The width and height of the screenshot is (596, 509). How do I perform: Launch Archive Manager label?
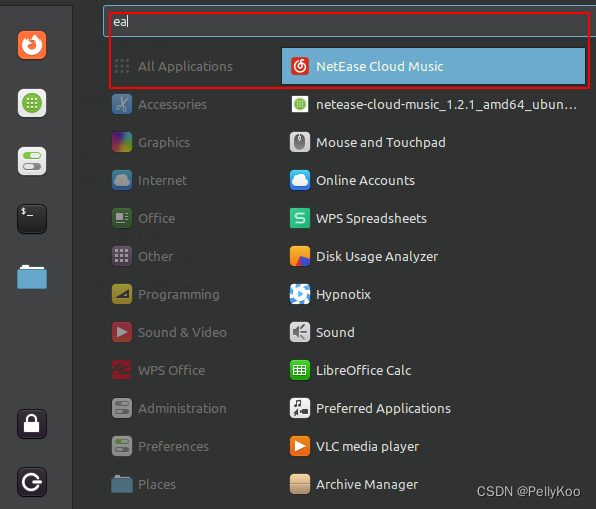(x=367, y=485)
